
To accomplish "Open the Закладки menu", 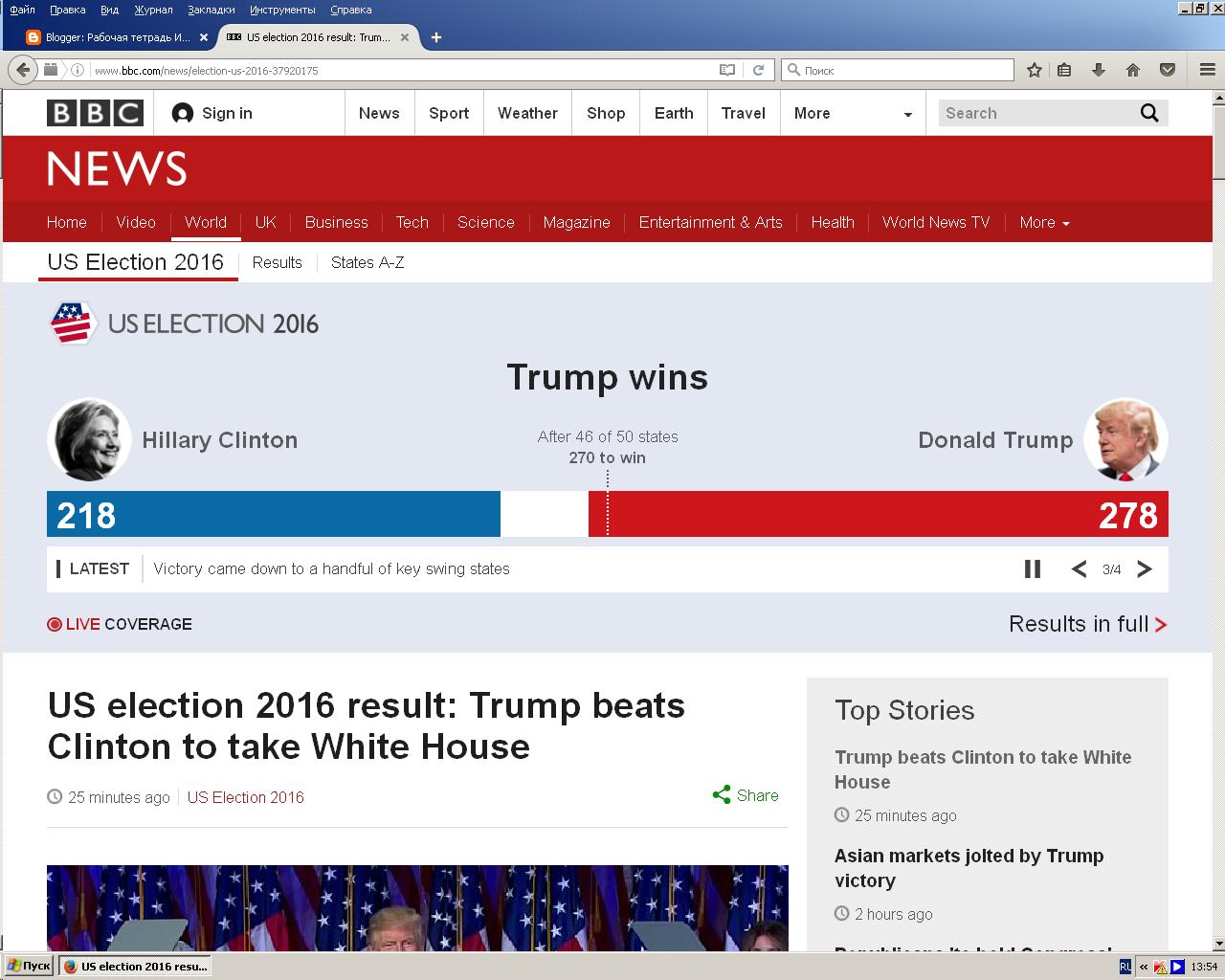I will [x=212, y=10].
